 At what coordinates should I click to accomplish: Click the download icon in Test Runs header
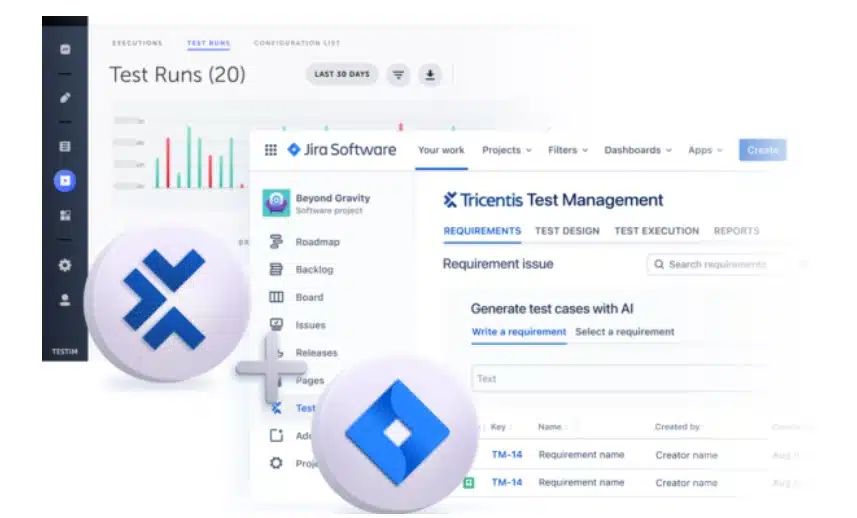[x=429, y=74]
